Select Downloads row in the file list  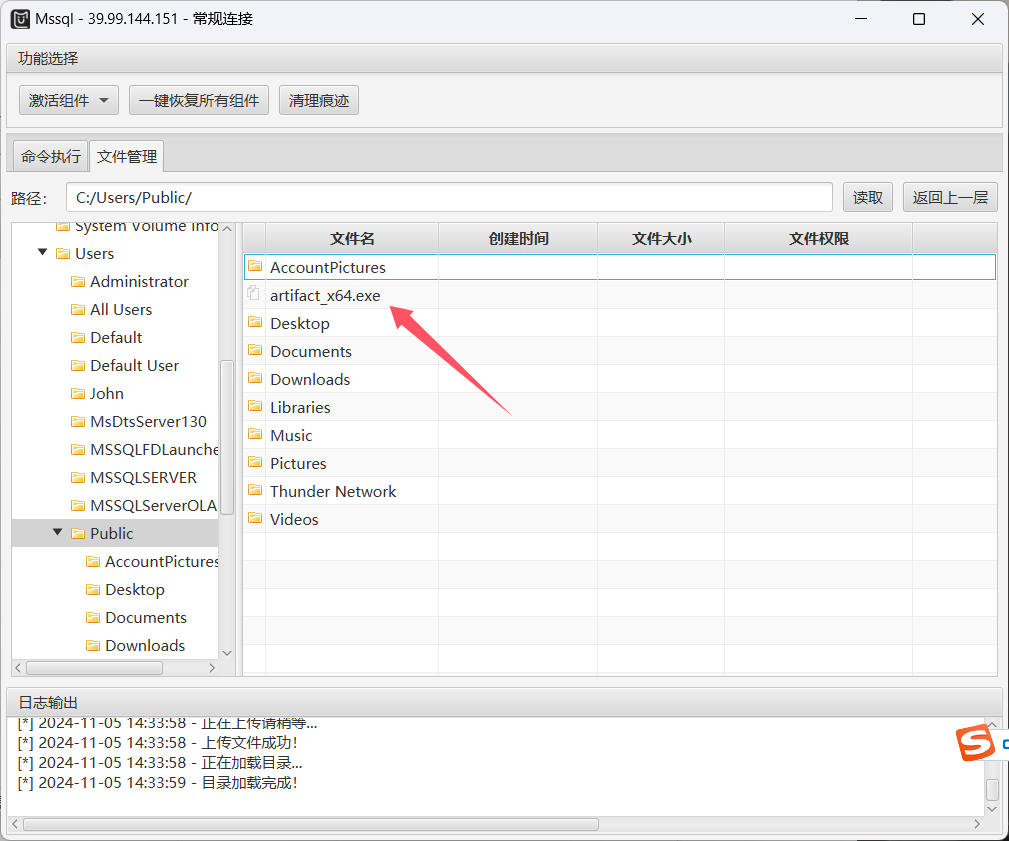point(620,379)
